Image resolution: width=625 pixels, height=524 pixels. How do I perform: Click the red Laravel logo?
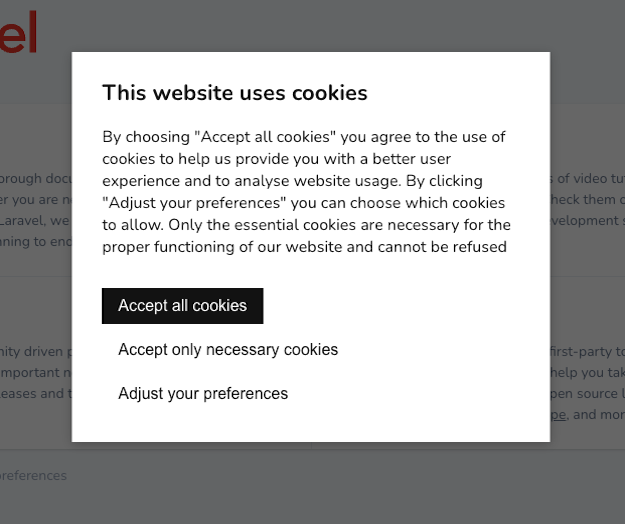20,32
